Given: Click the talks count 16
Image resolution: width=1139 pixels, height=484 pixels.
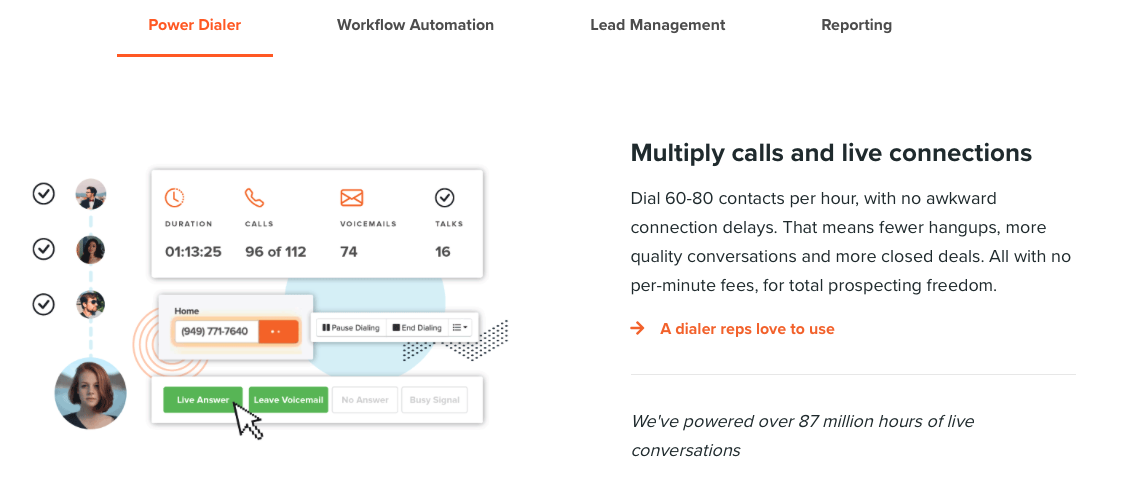Looking at the screenshot, I should coord(442,252).
